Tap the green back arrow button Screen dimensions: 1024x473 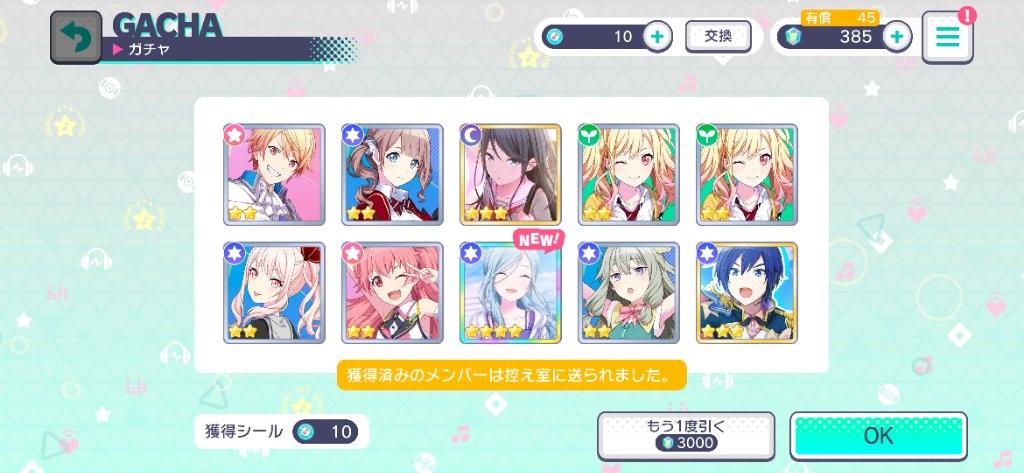click(76, 37)
